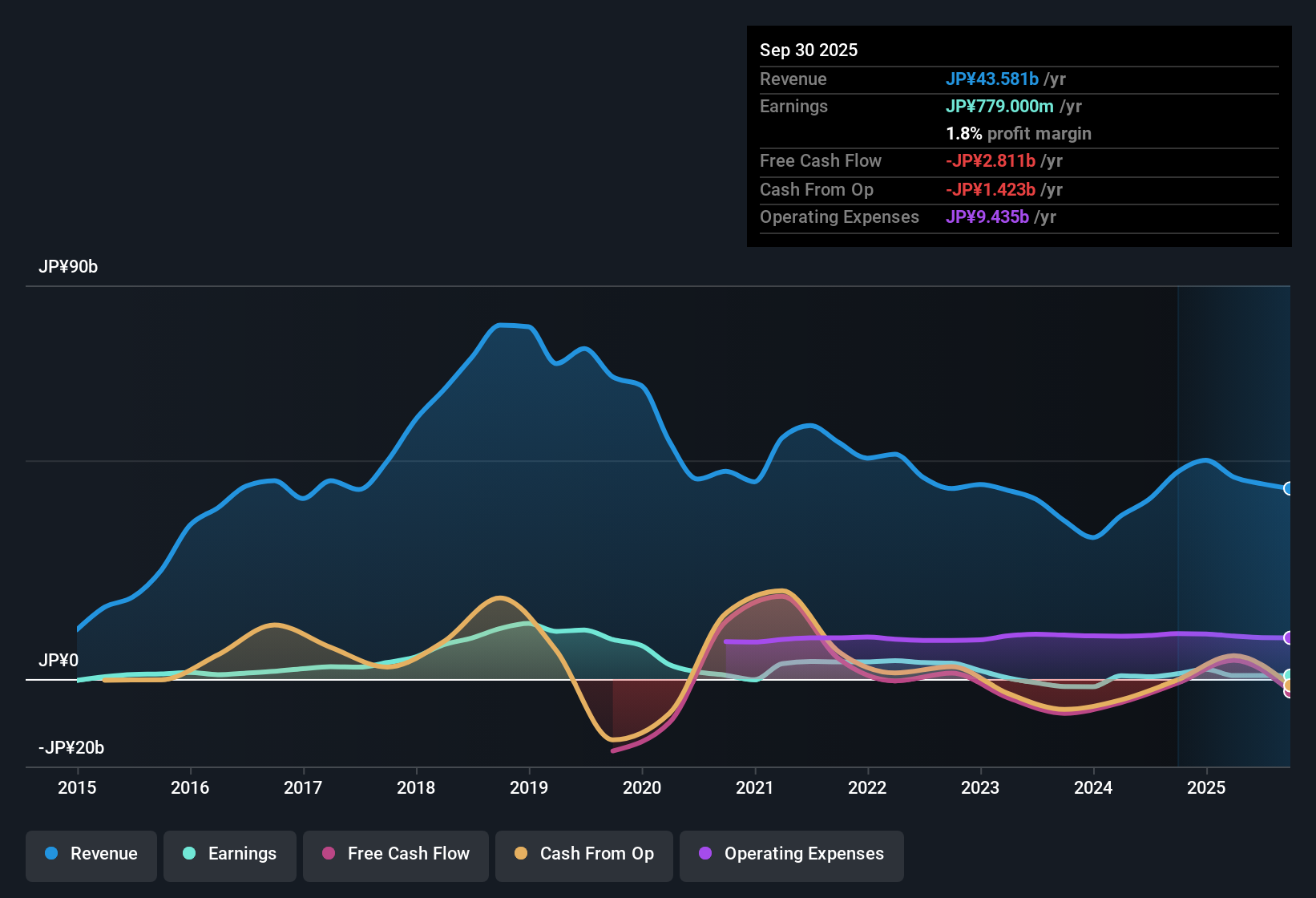The width and height of the screenshot is (1316, 898).
Task: Click the 2021 year label on the axis
Action: click(754, 788)
